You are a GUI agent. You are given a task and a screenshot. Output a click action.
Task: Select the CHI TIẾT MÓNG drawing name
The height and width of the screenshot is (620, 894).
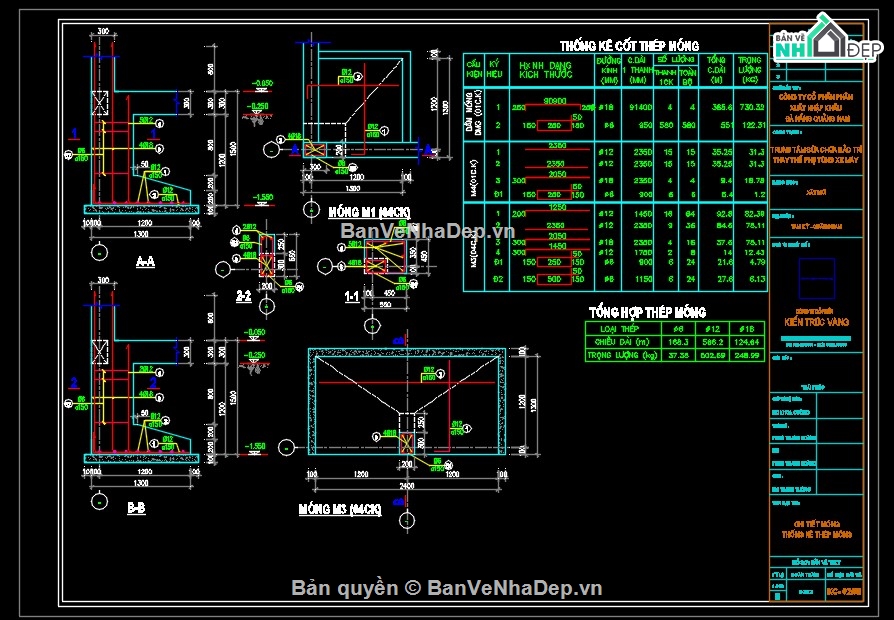[816, 524]
